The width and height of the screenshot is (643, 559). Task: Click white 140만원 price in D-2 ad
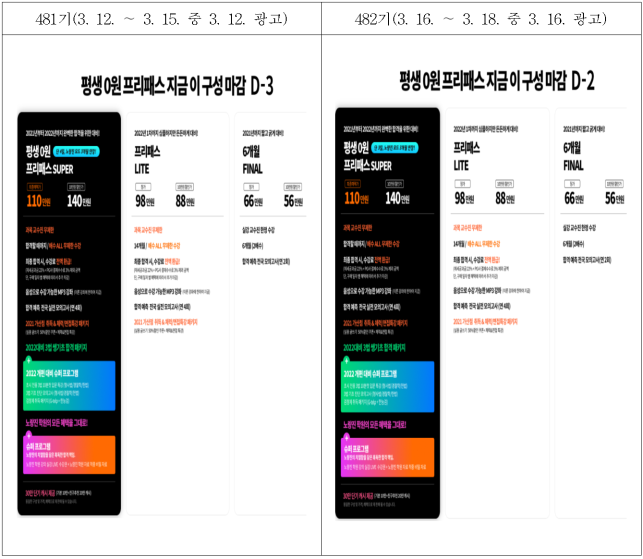pos(397,199)
